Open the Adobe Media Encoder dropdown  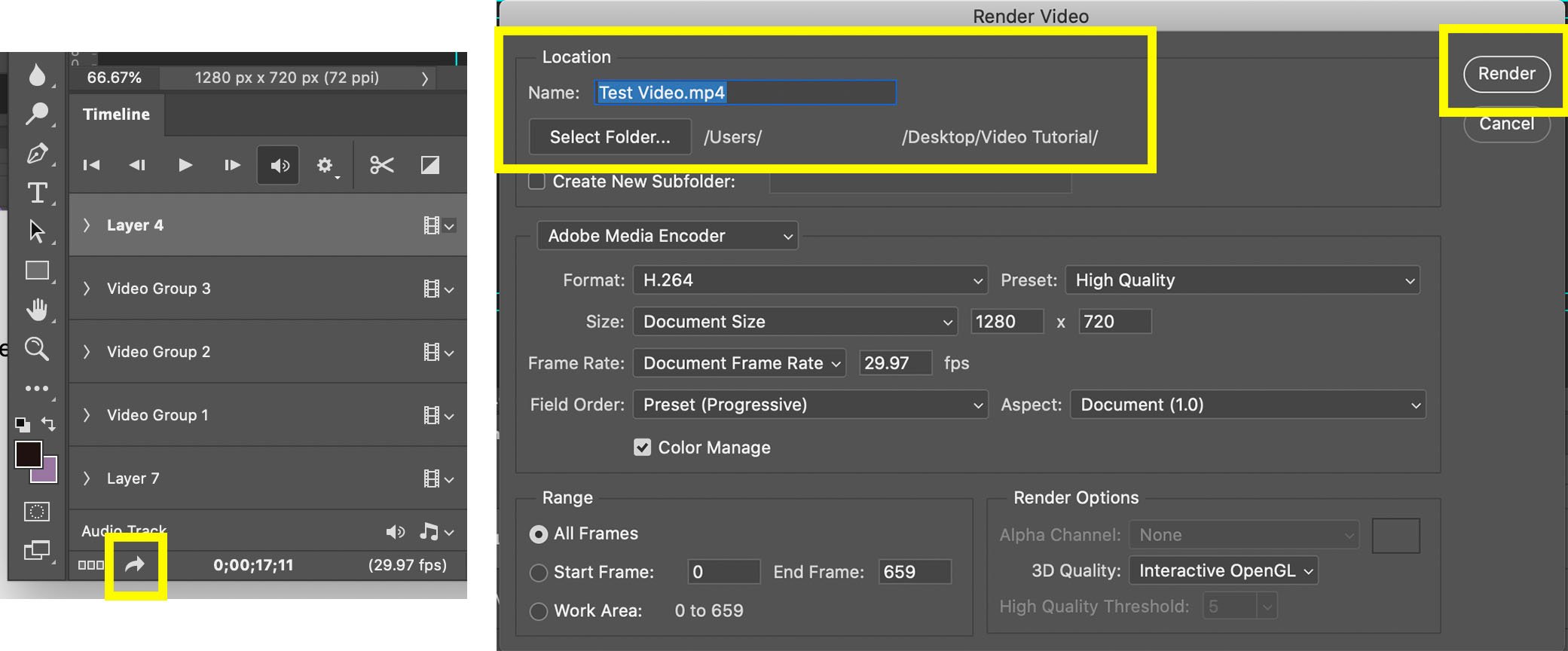pyautogui.click(x=668, y=236)
